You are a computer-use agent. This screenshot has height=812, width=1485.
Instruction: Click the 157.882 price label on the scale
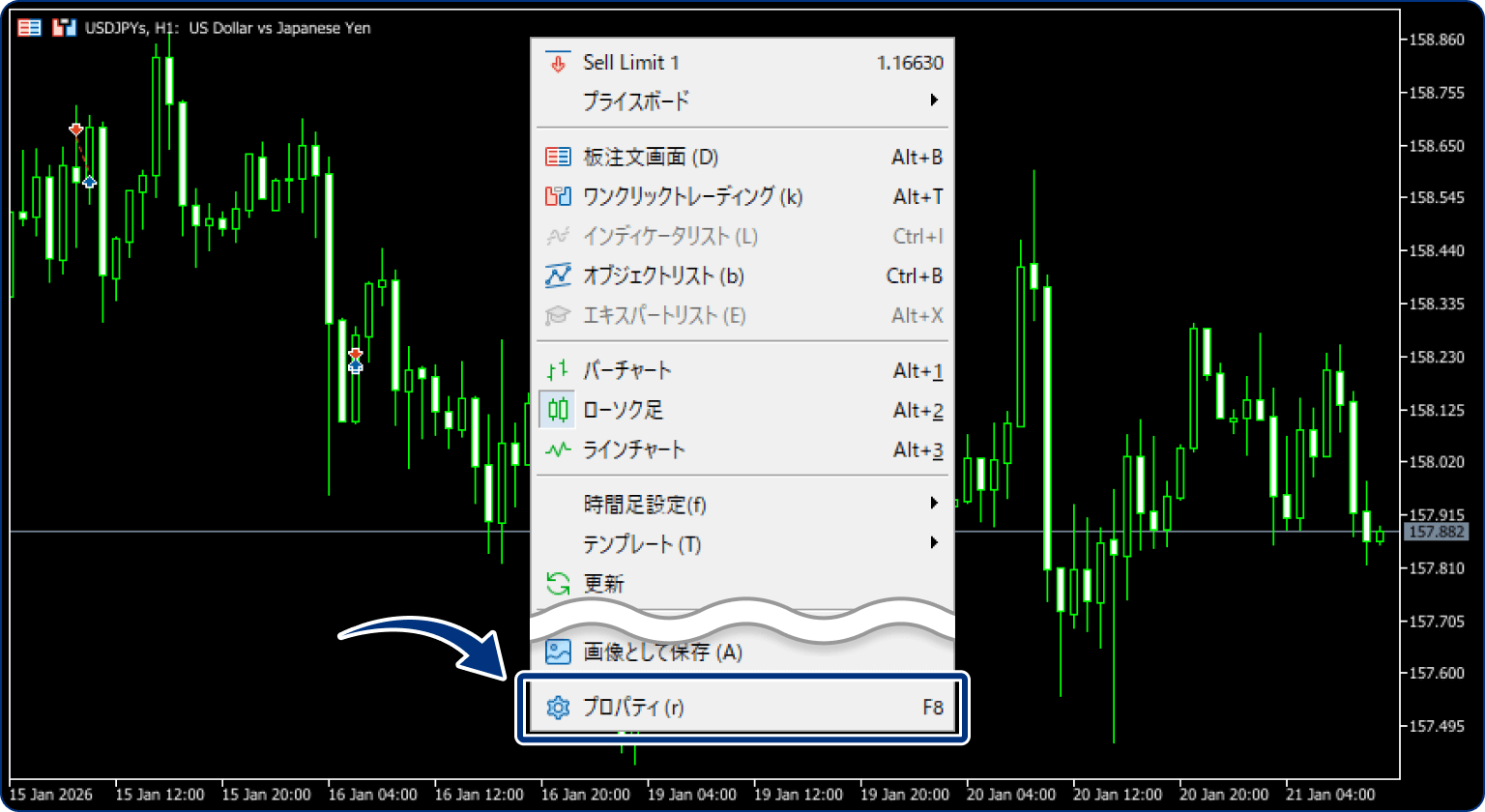1439,531
